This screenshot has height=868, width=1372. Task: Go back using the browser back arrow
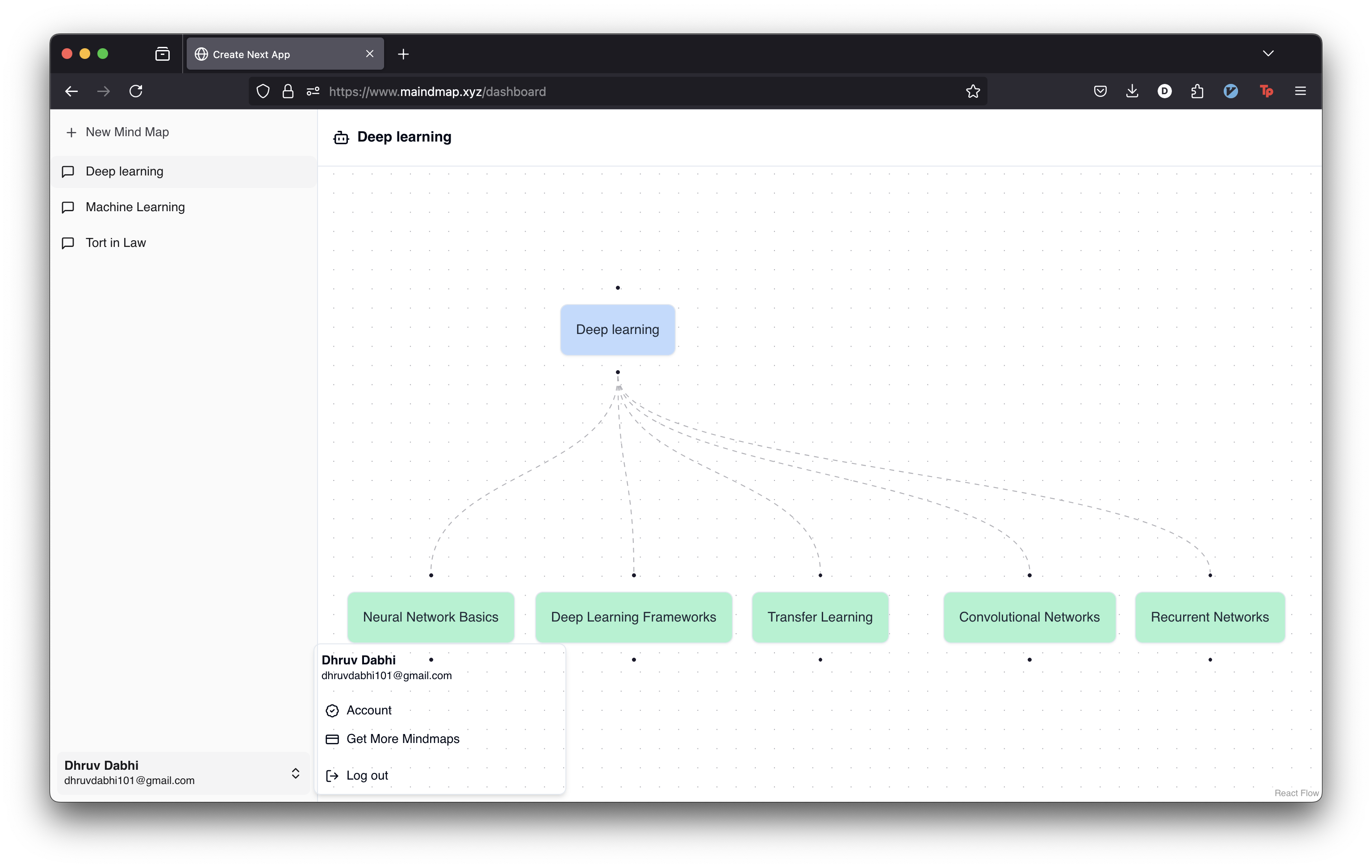71,91
